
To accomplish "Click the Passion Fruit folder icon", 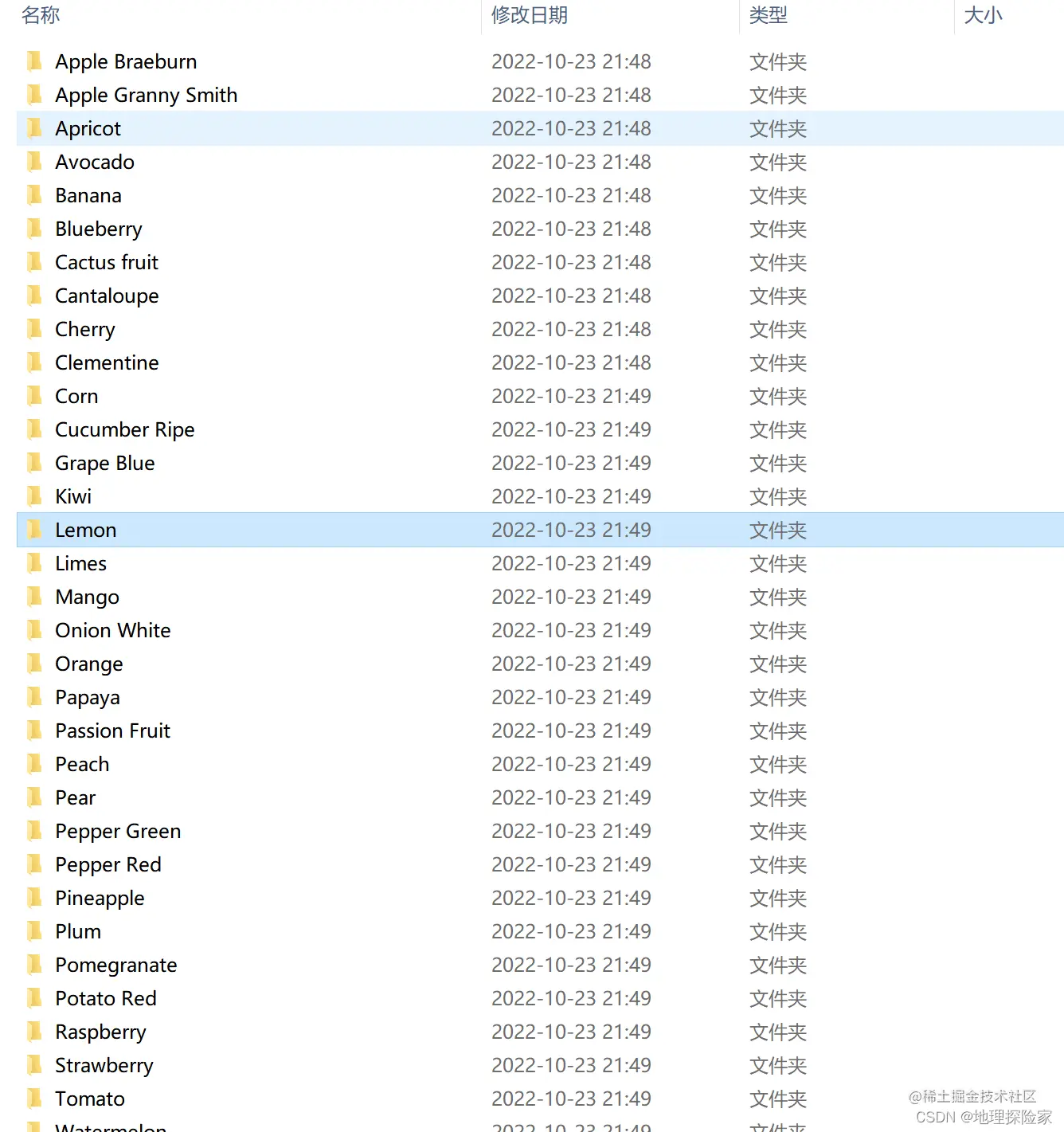I will pyautogui.click(x=34, y=731).
